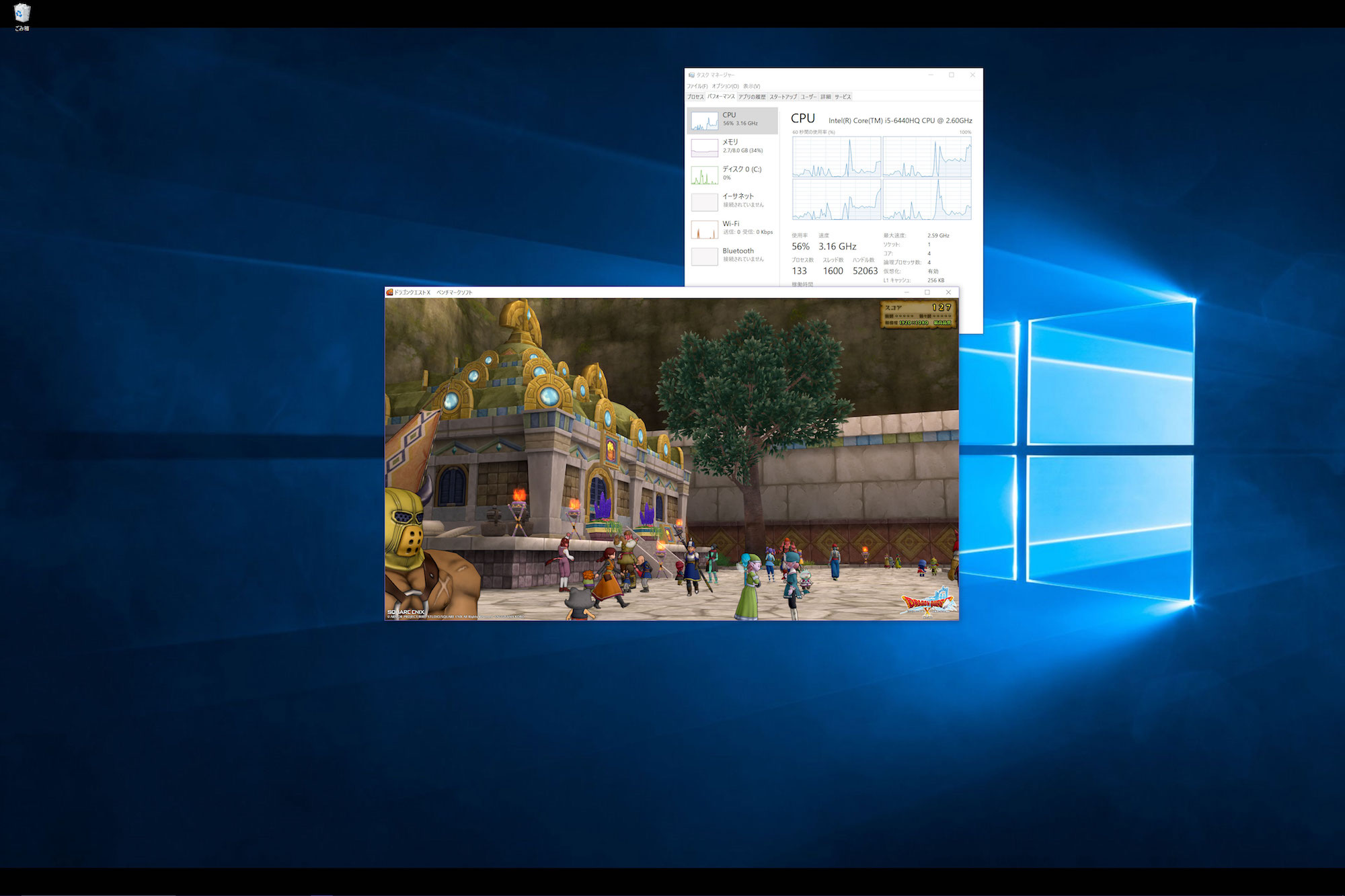1345x896 pixels.
Task: Open the オプション(O) menu in Task Manager
Action: 725,86
